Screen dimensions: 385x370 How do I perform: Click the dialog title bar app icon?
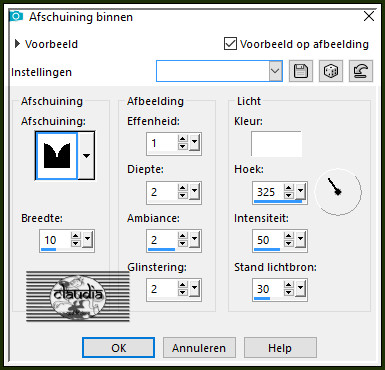click(x=16, y=16)
